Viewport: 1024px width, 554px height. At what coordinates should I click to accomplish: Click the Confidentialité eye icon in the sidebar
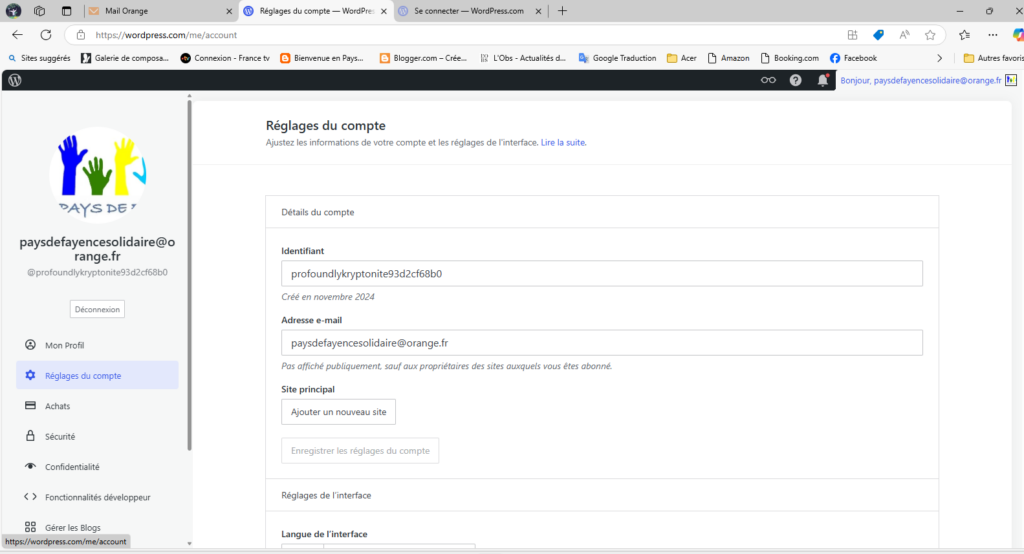[x=30, y=467]
